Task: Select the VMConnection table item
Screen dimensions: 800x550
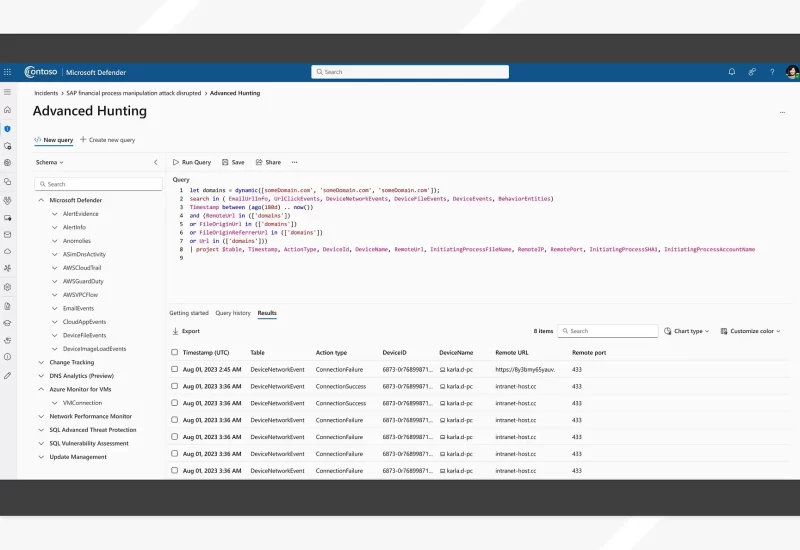Action: pyautogui.click(x=83, y=403)
